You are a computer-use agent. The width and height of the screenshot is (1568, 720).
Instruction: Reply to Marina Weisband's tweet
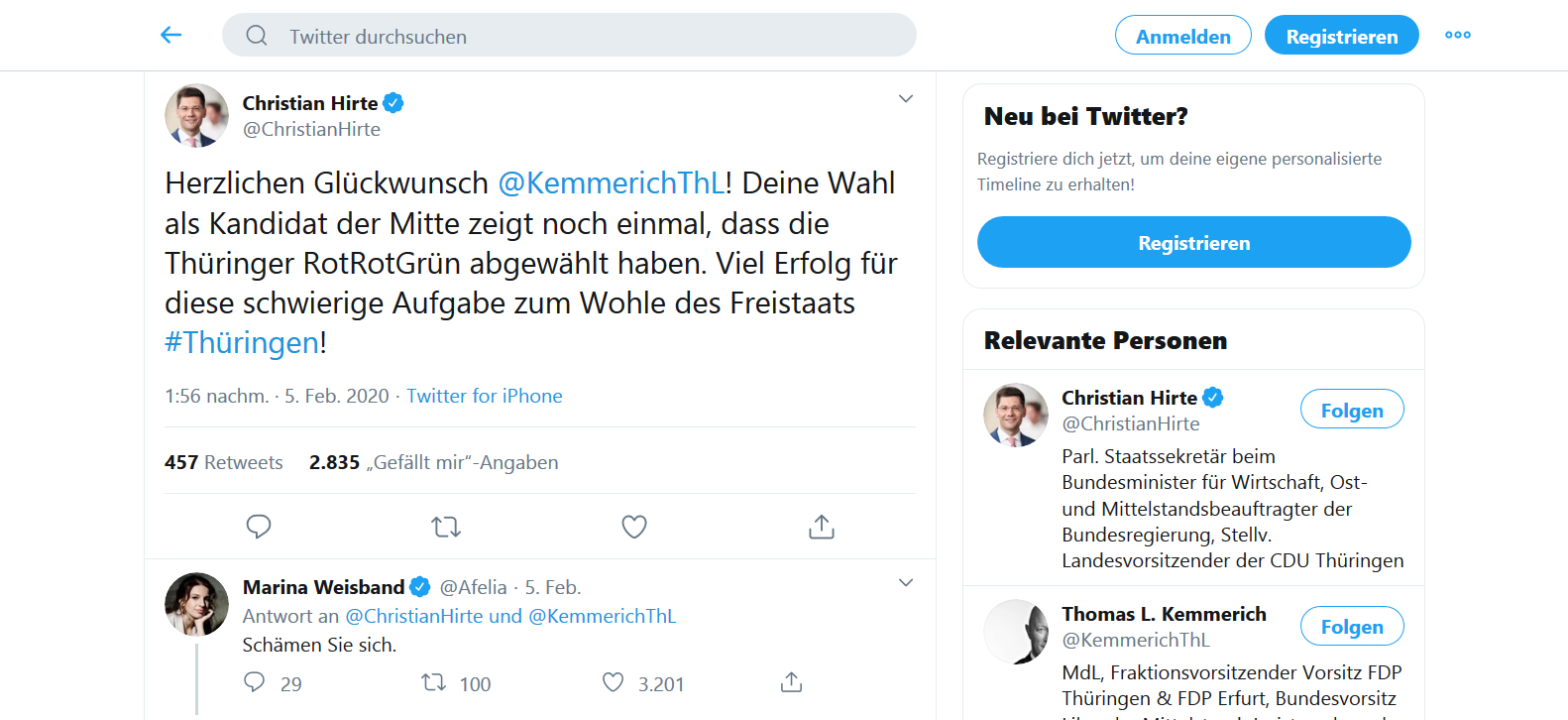[255, 682]
